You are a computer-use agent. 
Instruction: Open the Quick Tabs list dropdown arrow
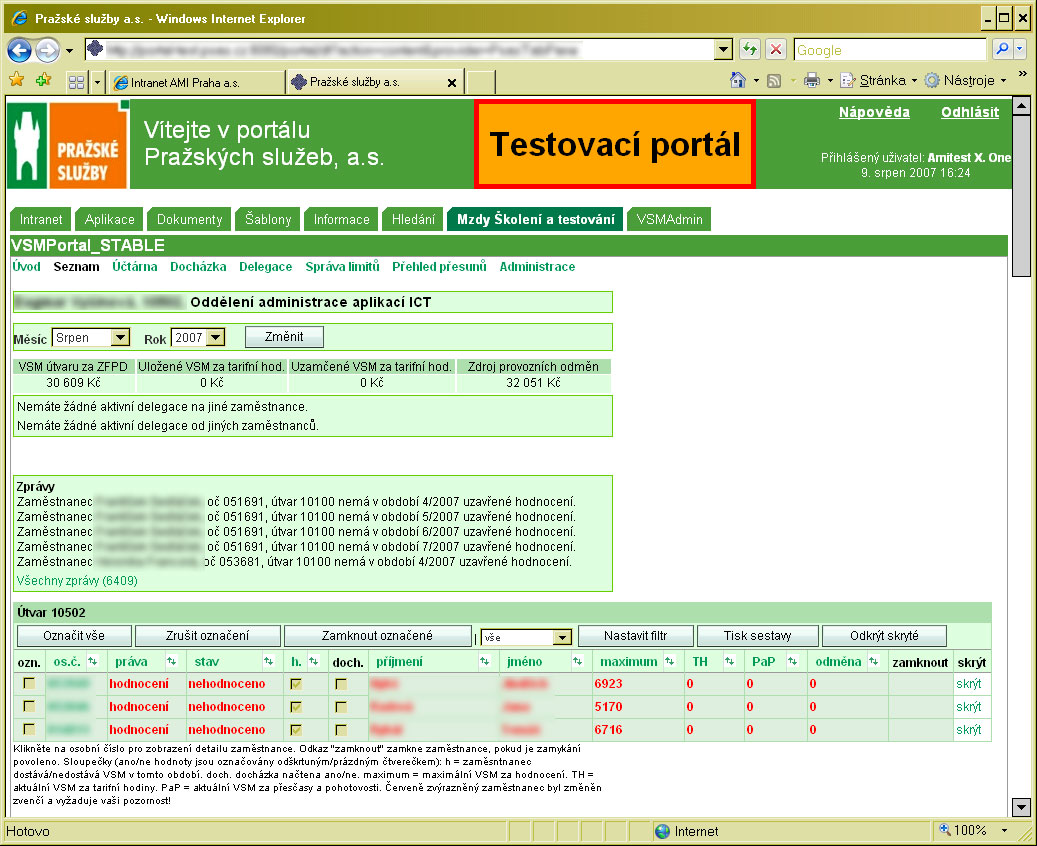tap(97, 82)
